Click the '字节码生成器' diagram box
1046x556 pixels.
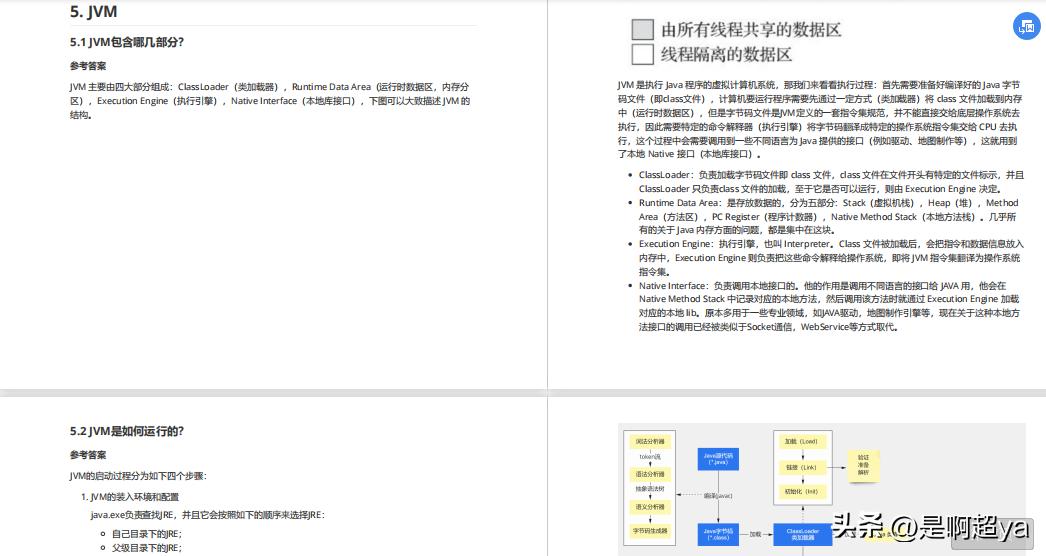tap(650, 531)
